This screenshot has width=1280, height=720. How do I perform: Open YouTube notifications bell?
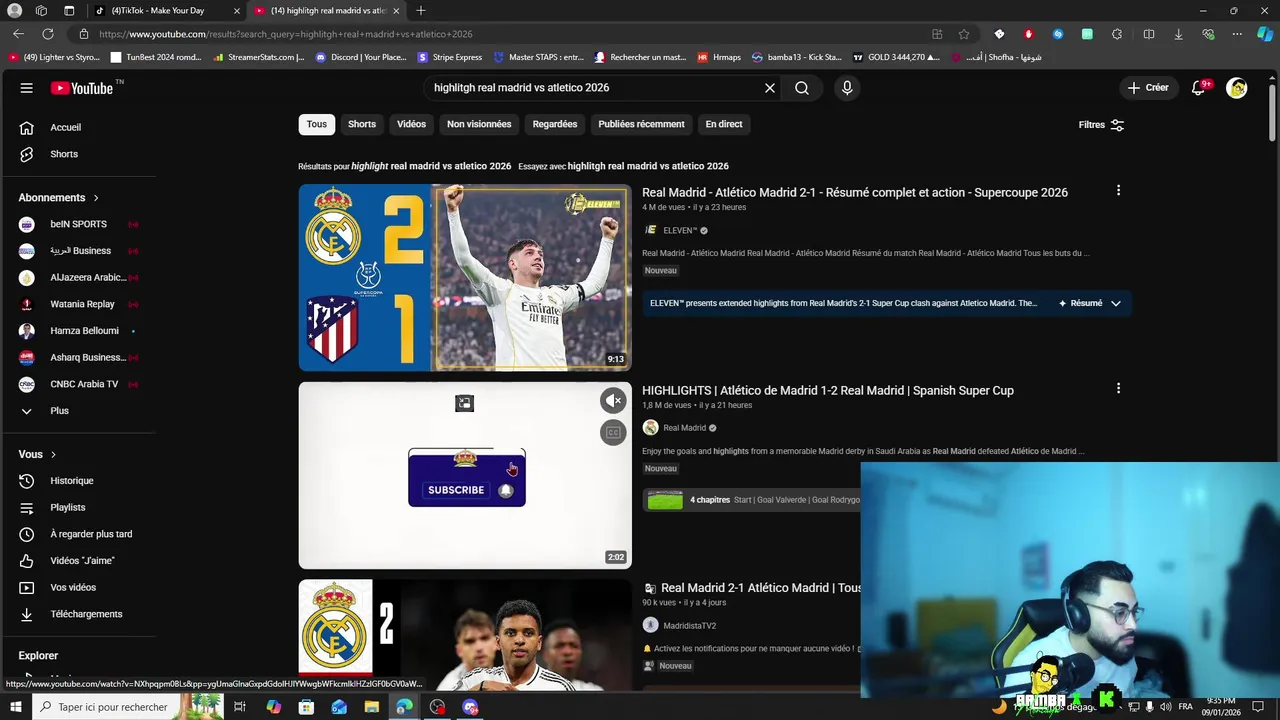tap(1198, 88)
